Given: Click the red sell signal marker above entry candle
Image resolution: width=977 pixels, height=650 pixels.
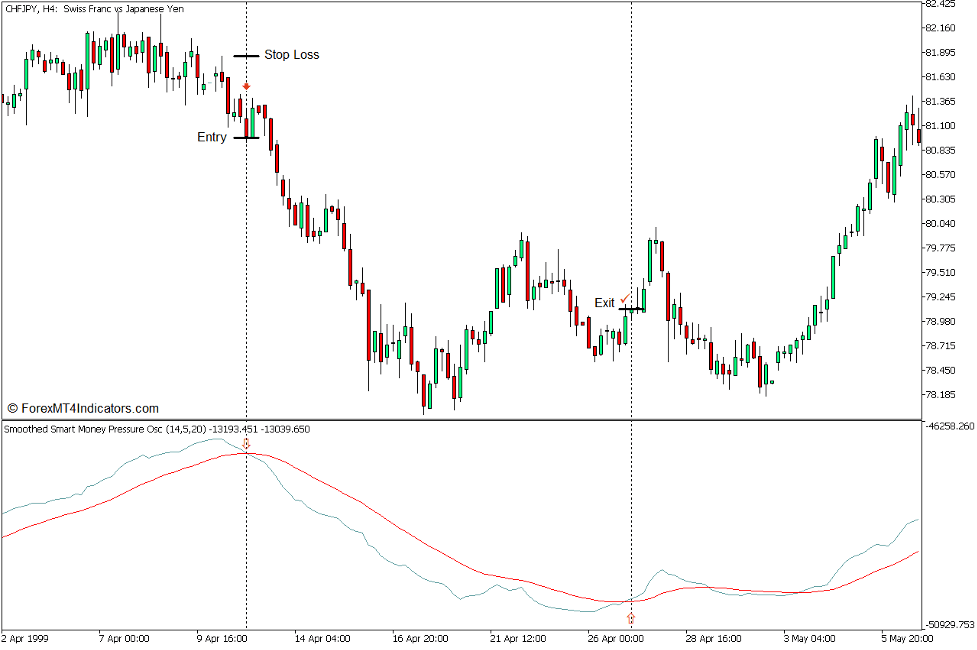Looking at the screenshot, I should click(x=246, y=87).
